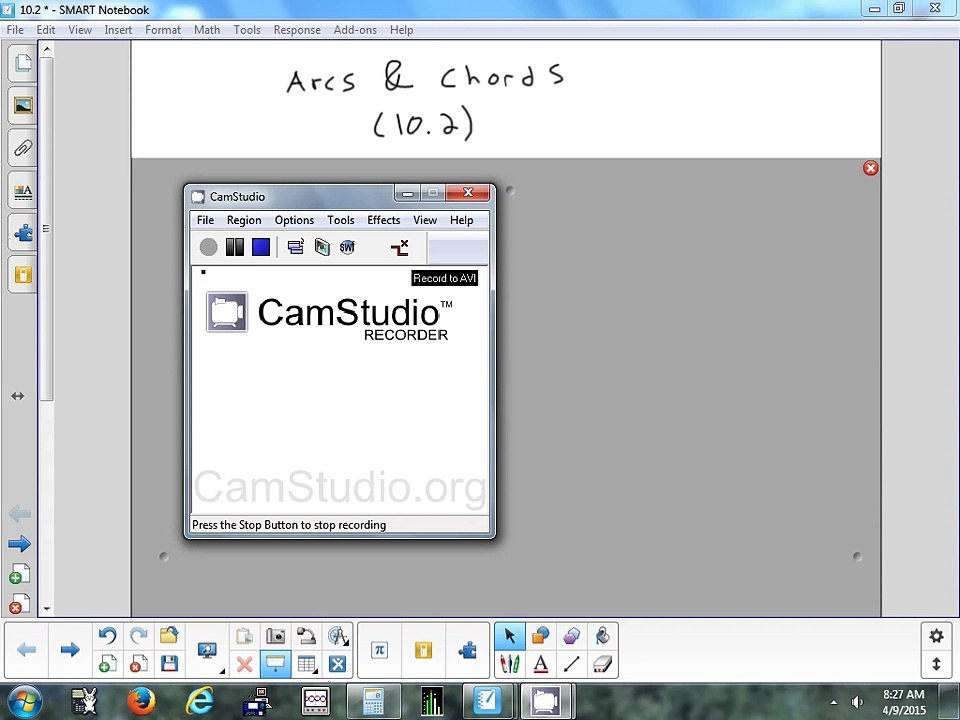
Task: Open the Gallery tab in sidebar
Action: [23, 105]
